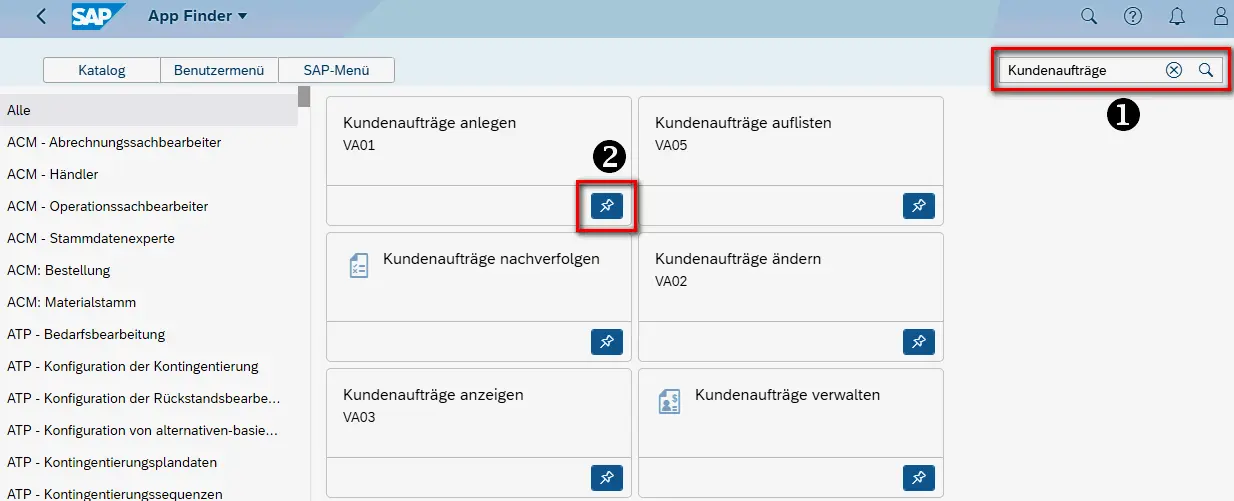Switch to the Benutzermenü tab

click(218, 70)
